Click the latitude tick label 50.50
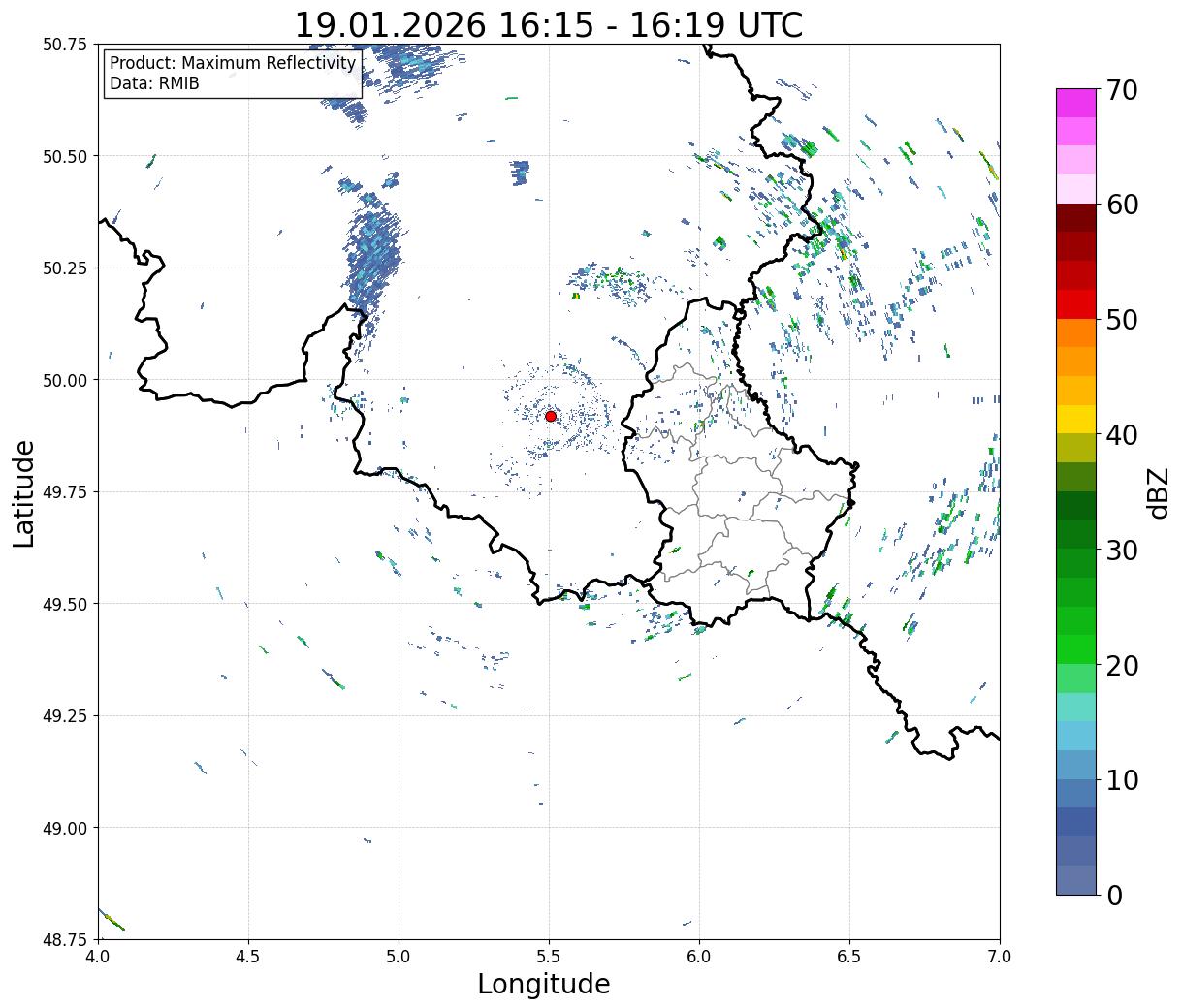1182x1008 pixels. pyautogui.click(x=65, y=156)
